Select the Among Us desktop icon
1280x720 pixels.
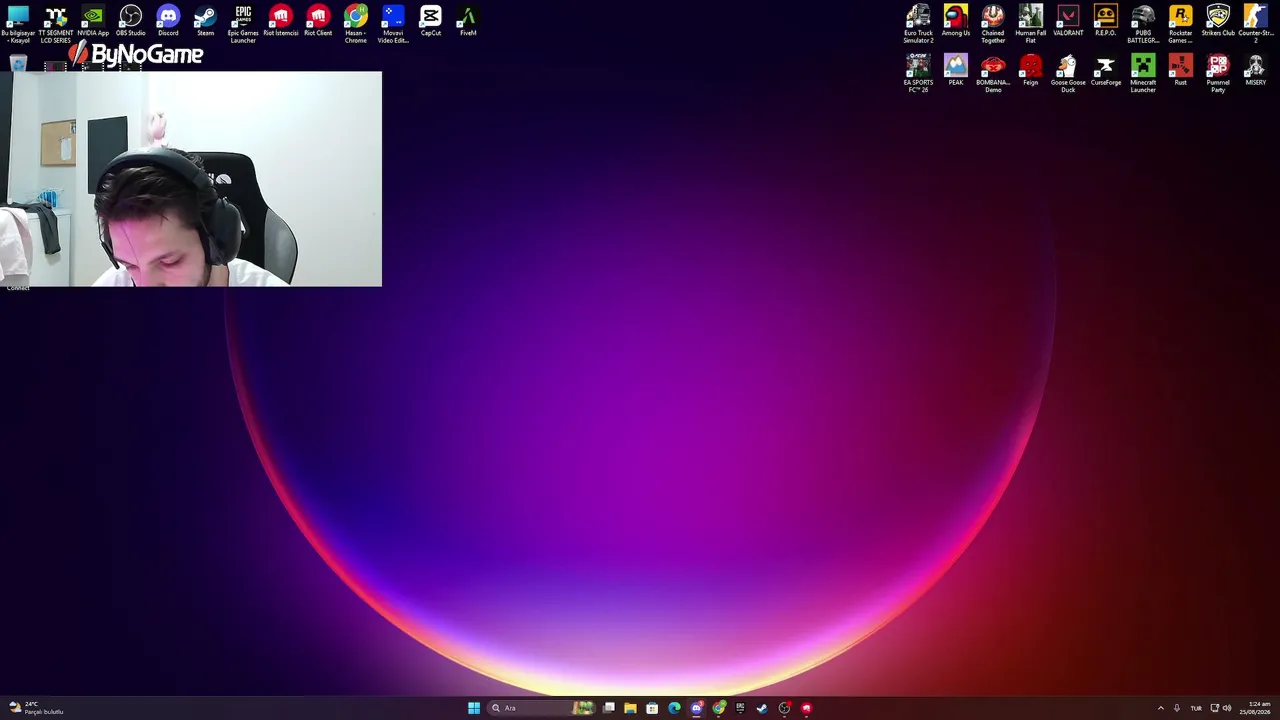[956, 21]
